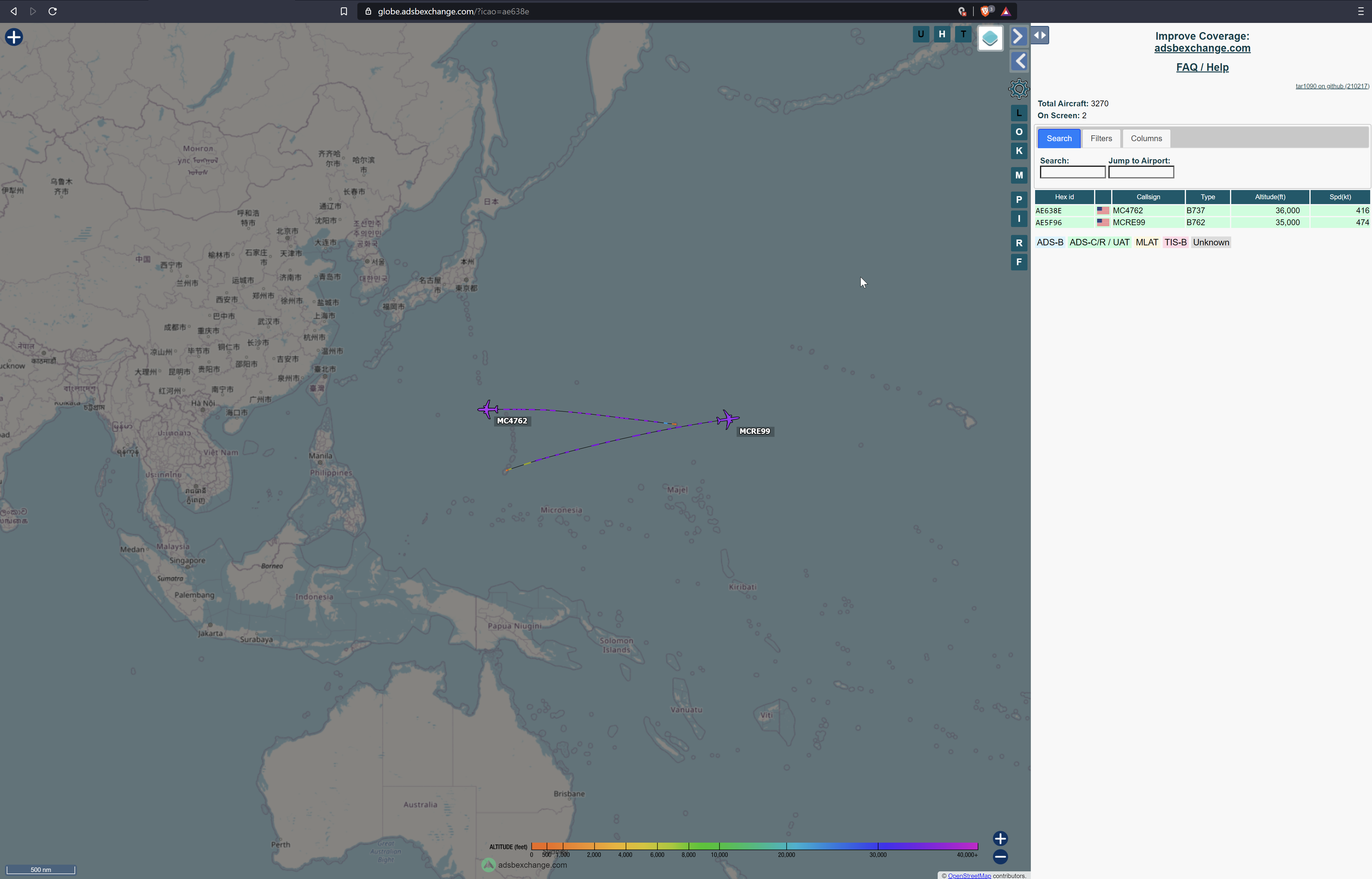Switch to the Search tab
This screenshot has height=879, width=1372.
point(1059,138)
